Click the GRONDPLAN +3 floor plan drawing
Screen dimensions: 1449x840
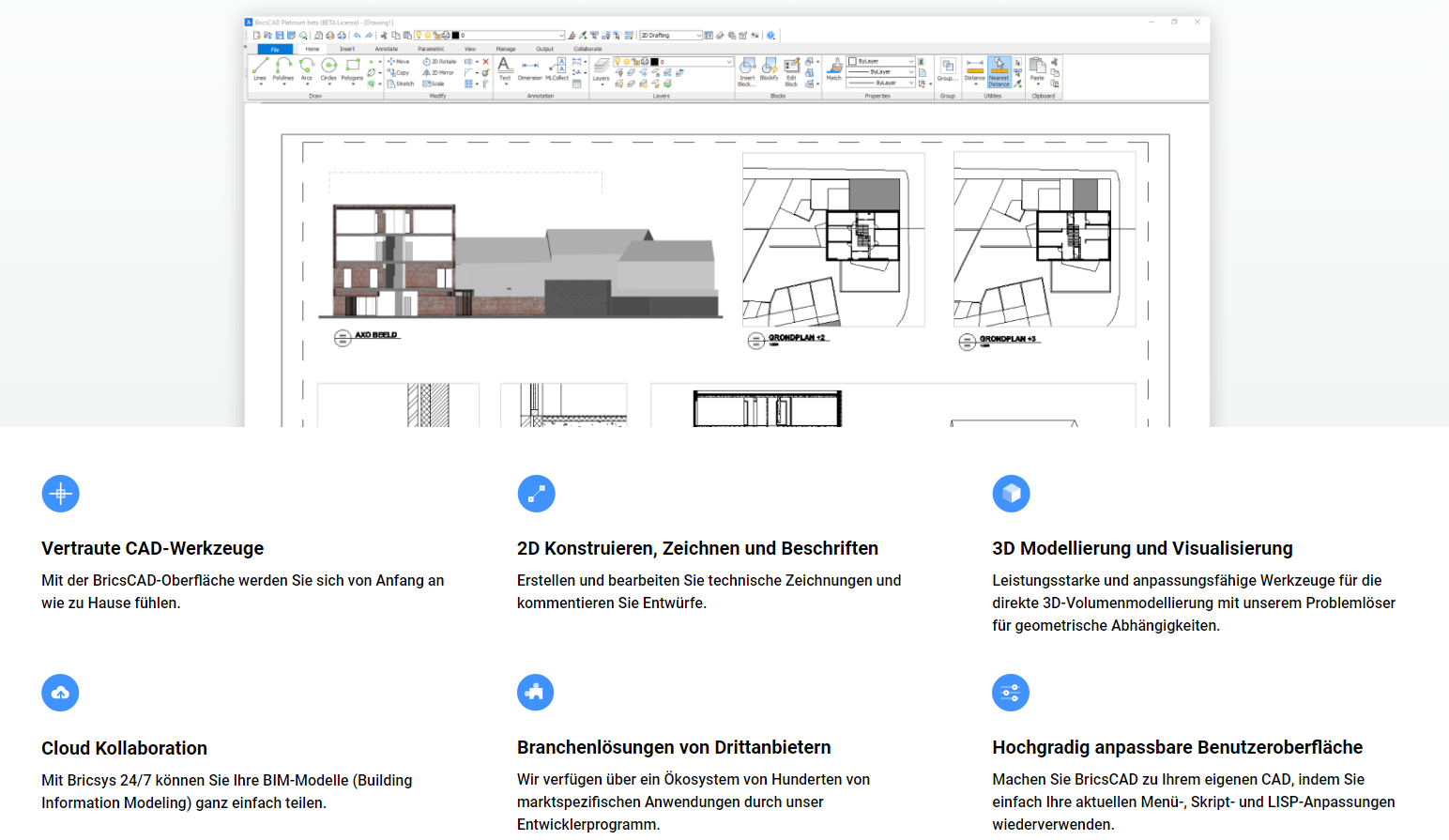(1045, 240)
